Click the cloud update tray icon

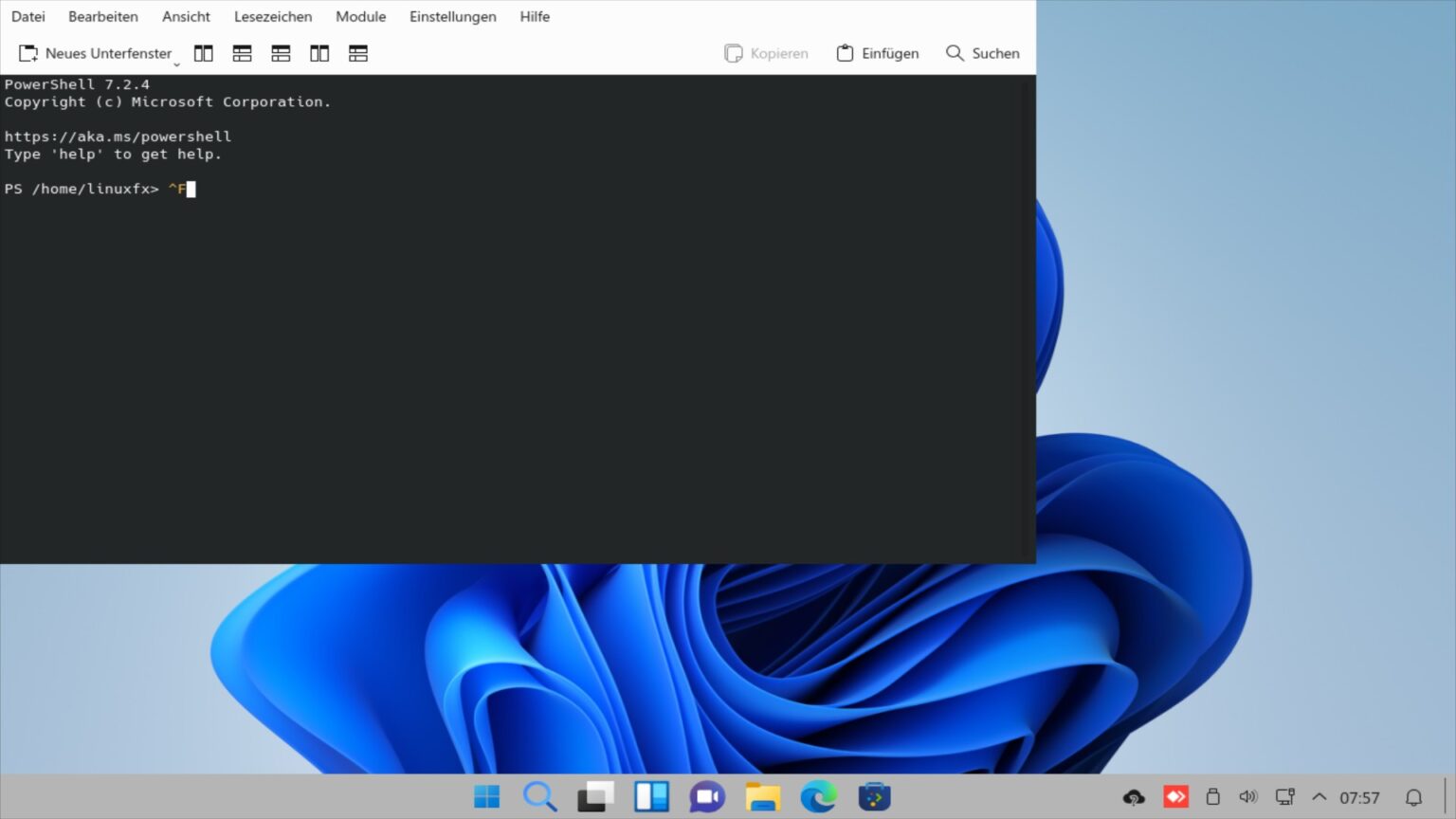(1134, 798)
